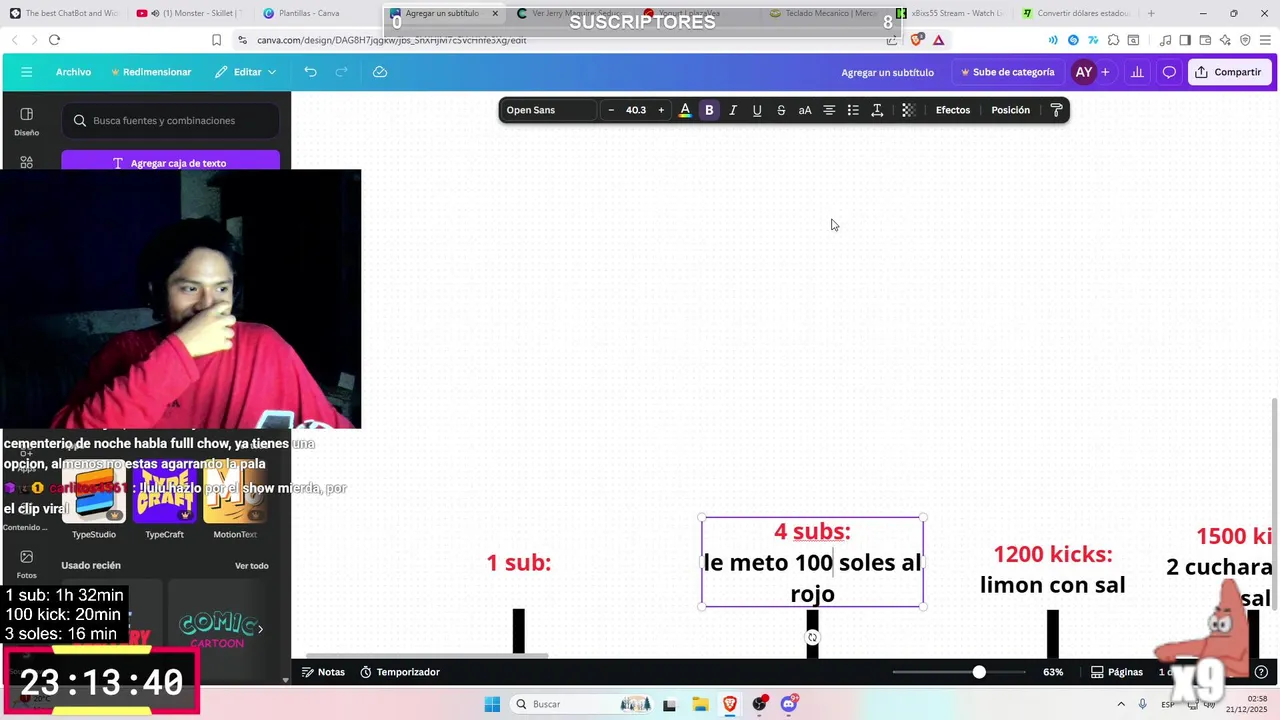Viewport: 1280px width, 720px height.
Task: Click the copy style paint roller
Action: point(1056,110)
